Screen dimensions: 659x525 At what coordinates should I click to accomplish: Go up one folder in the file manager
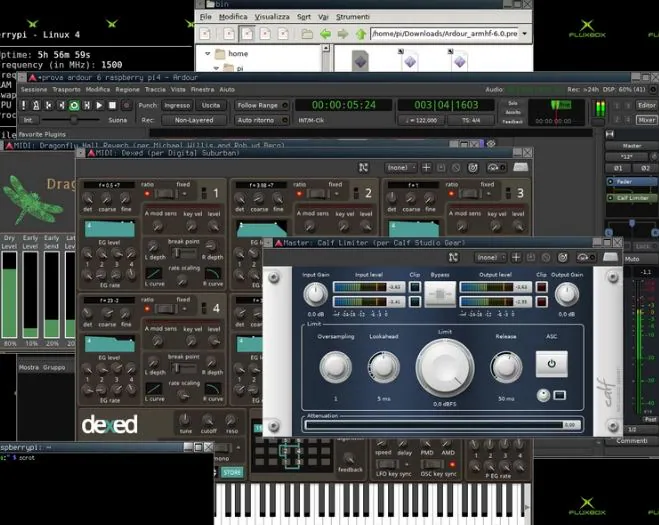coord(361,34)
